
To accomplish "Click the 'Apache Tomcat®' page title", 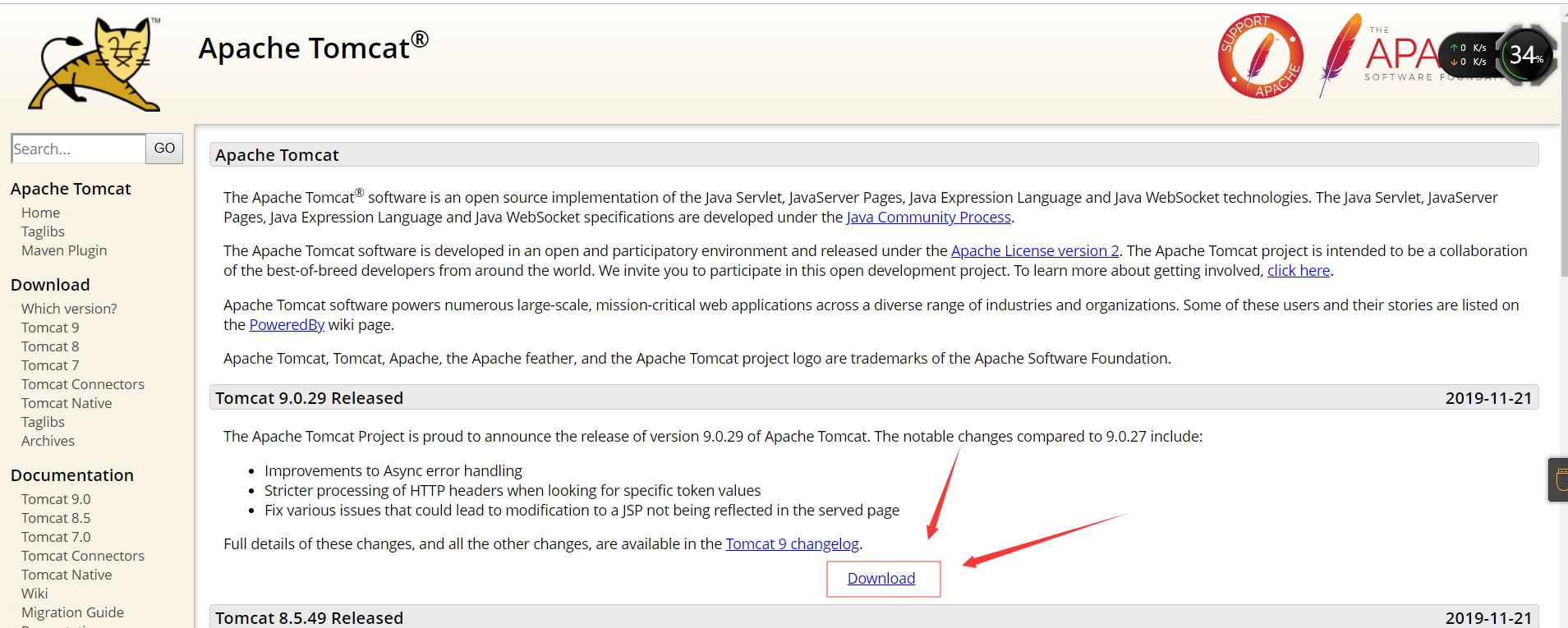I will point(314,48).
